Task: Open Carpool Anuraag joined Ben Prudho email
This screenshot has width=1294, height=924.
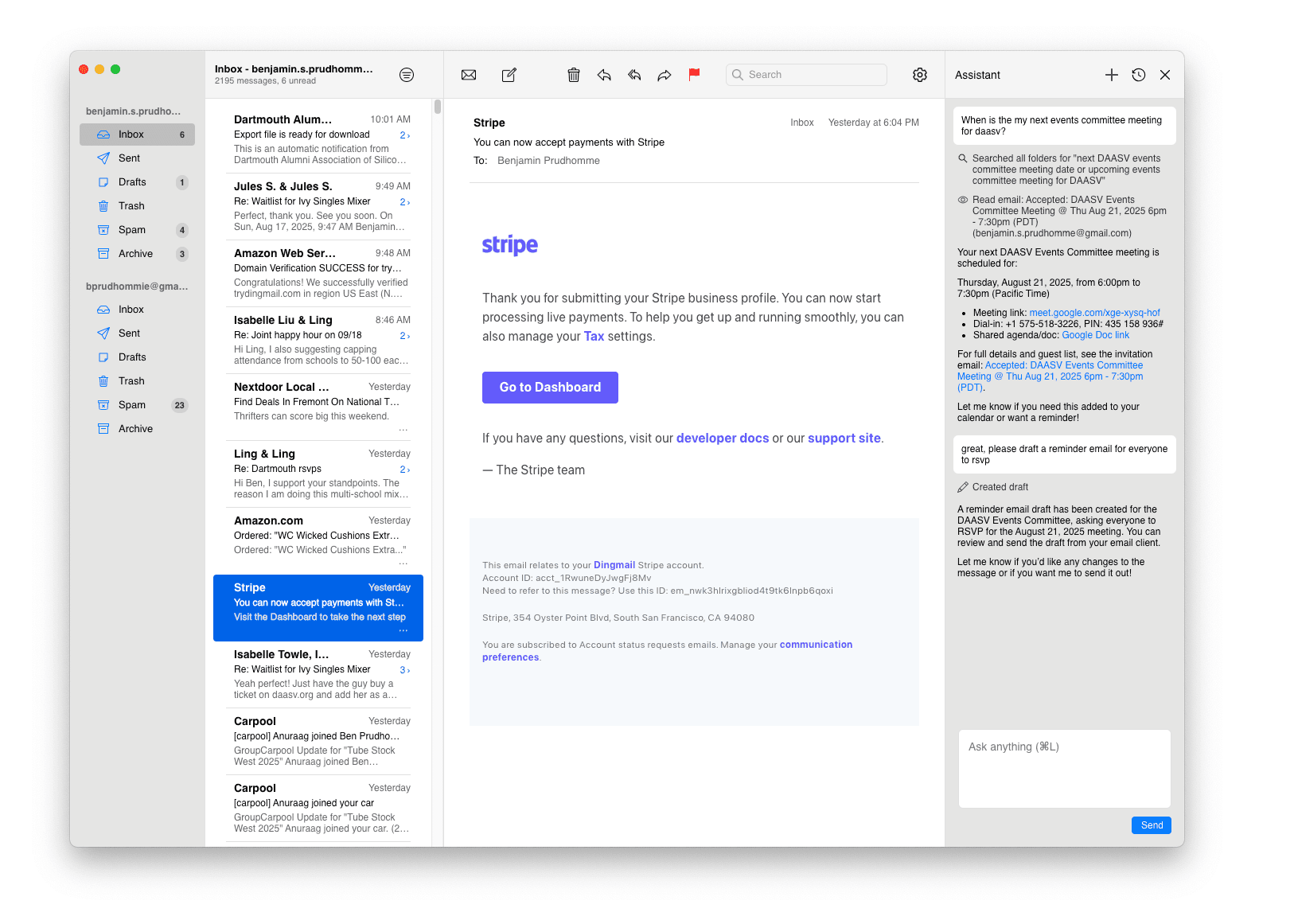Action: (x=318, y=742)
